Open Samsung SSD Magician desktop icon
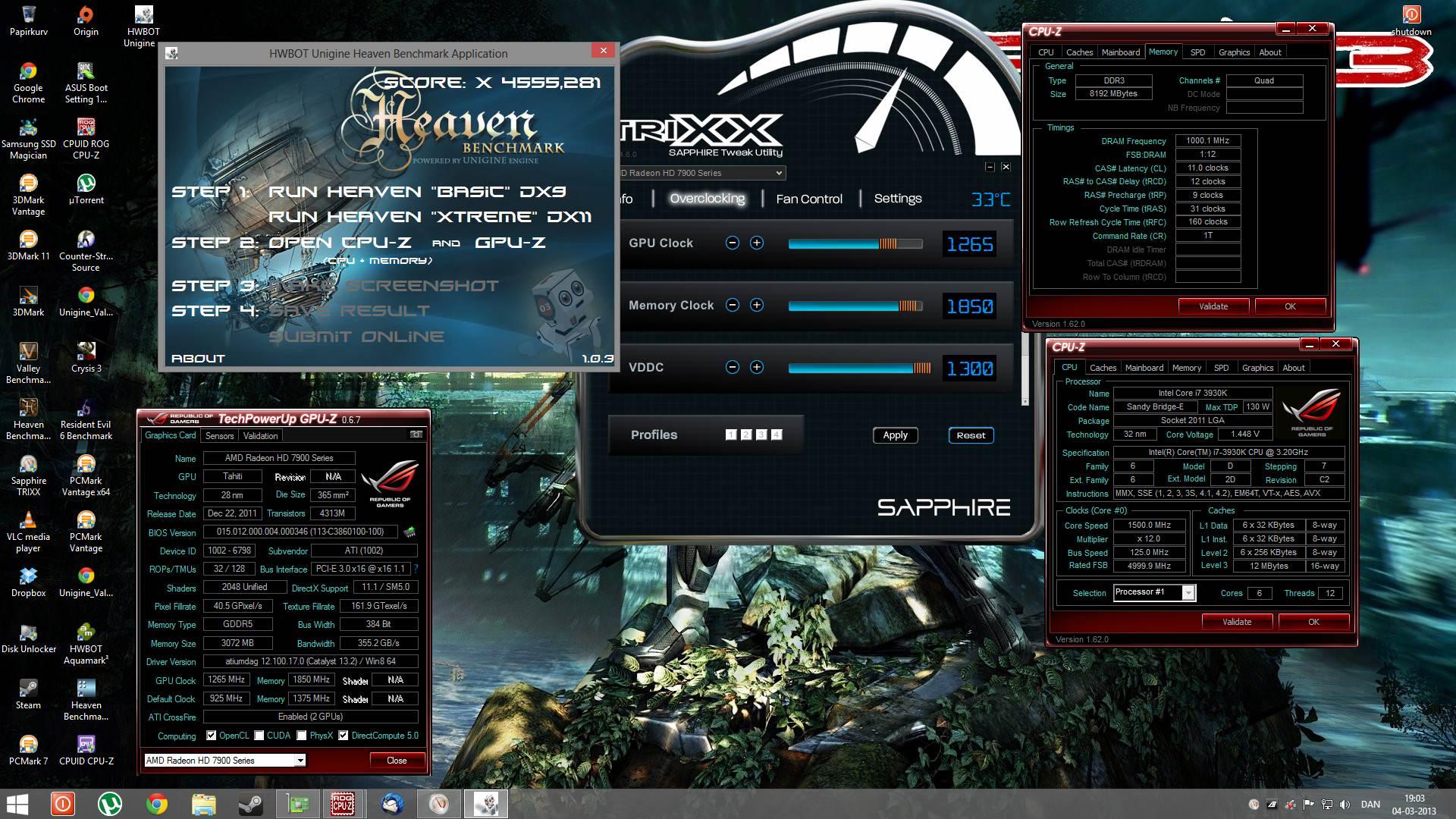1456x819 pixels. 28,138
